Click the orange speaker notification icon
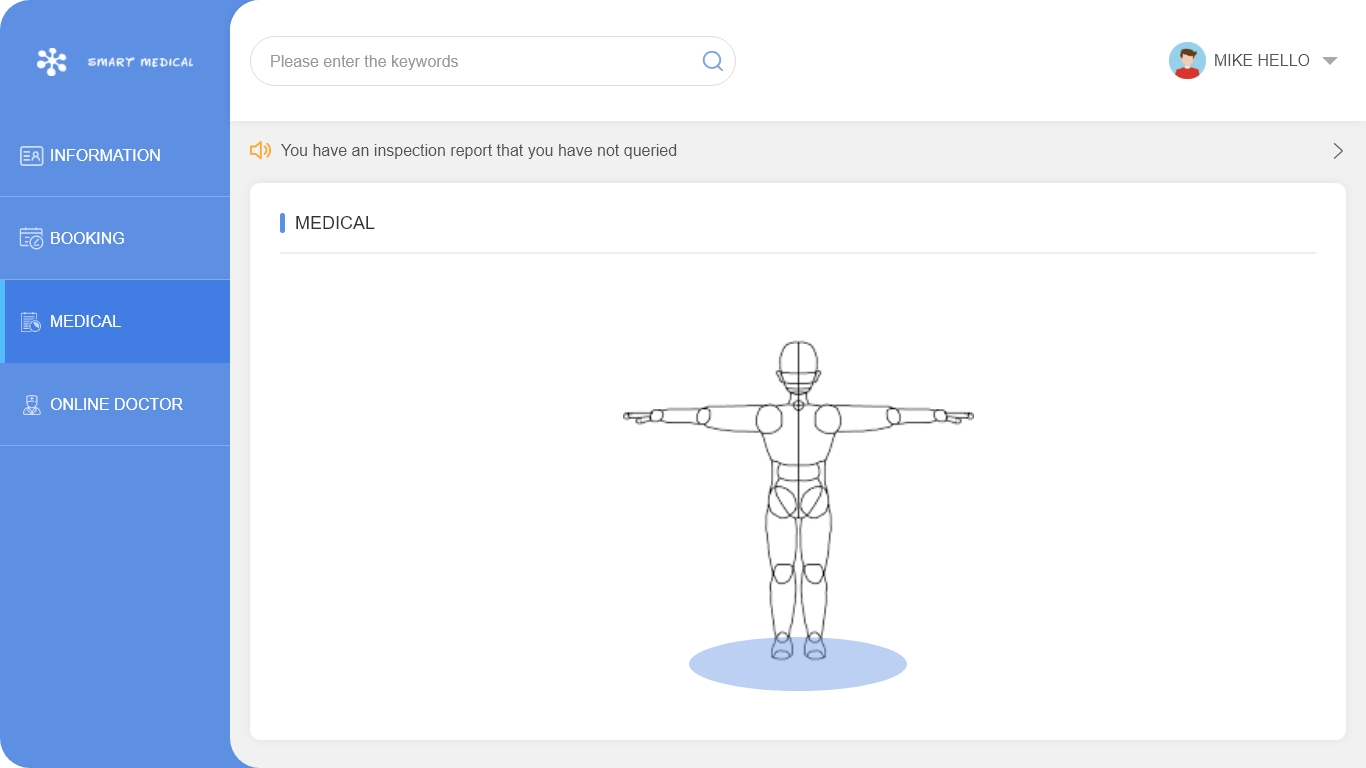 [260, 151]
